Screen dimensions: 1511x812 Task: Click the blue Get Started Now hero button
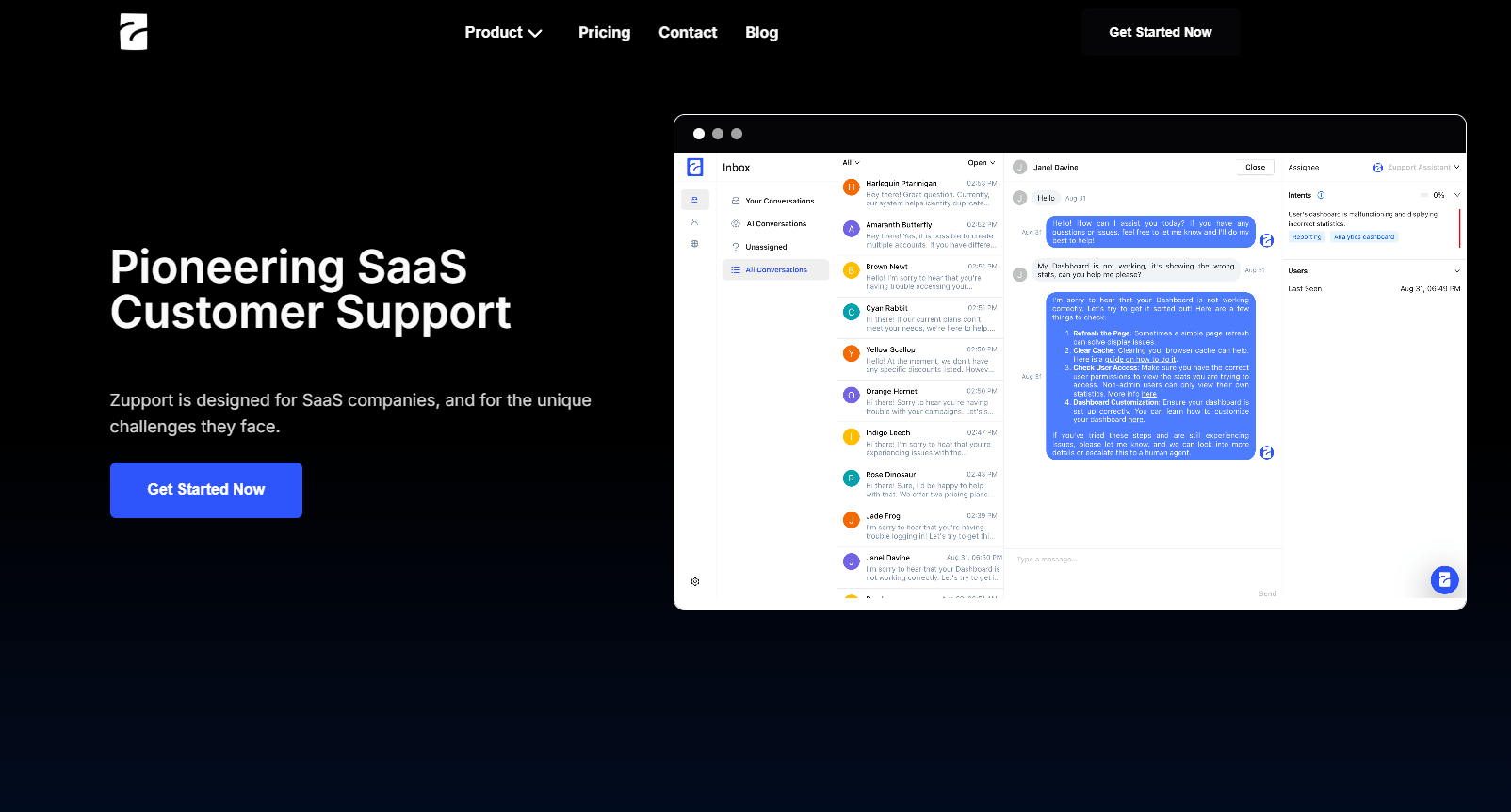[206, 490]
